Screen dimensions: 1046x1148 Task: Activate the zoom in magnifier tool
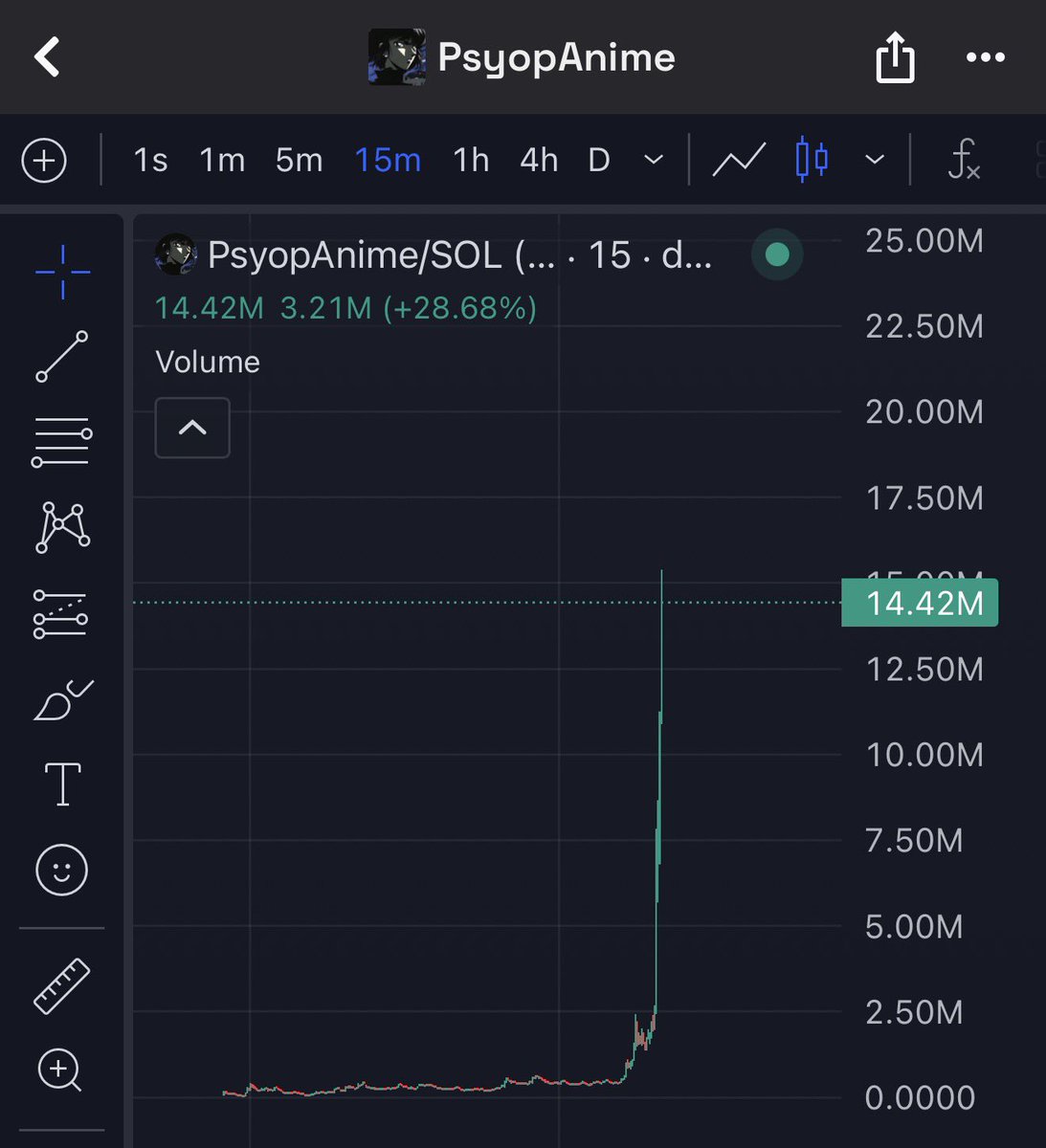pos(60,1071)
